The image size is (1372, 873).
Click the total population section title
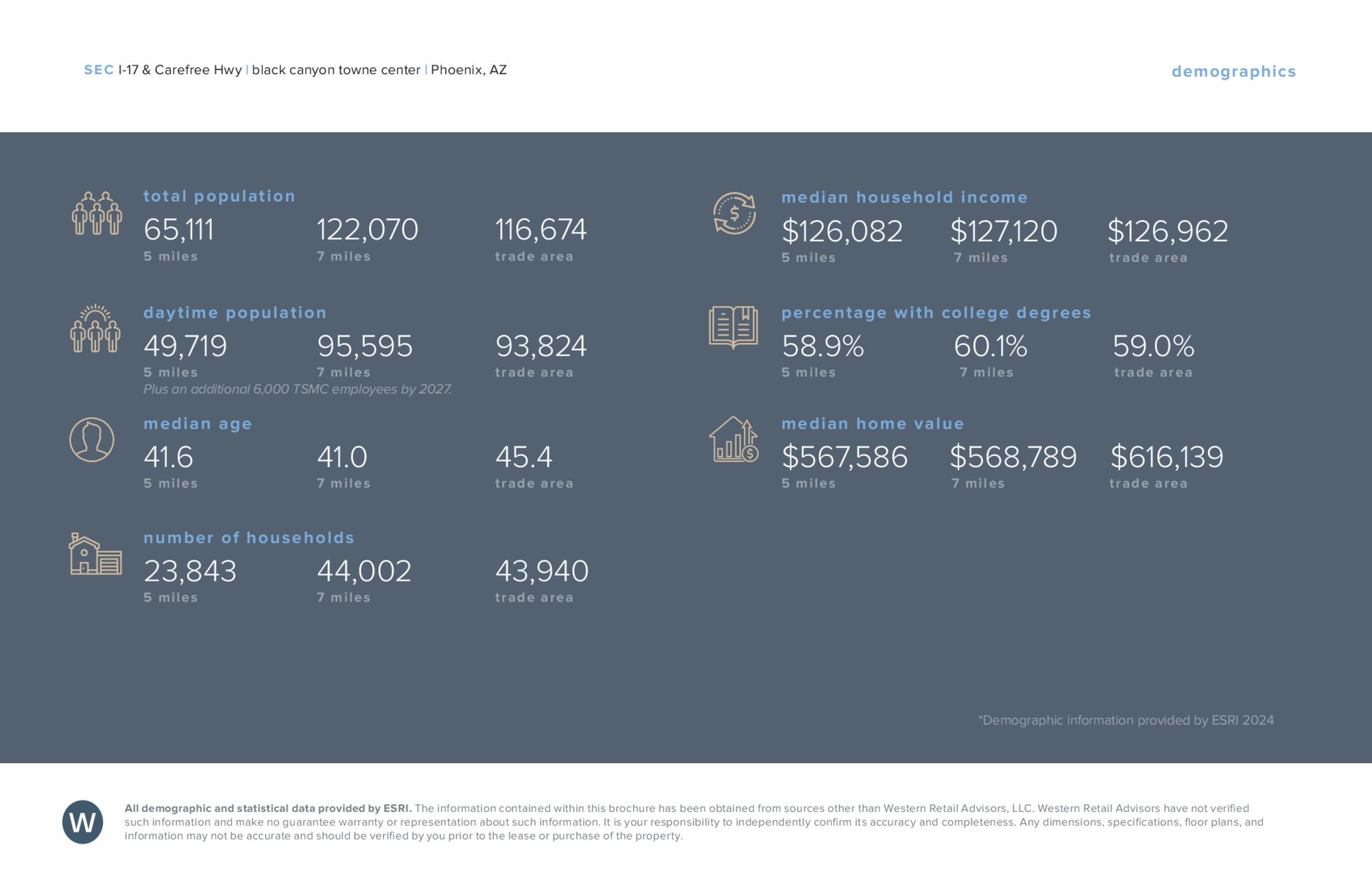[x=219, y=196]
